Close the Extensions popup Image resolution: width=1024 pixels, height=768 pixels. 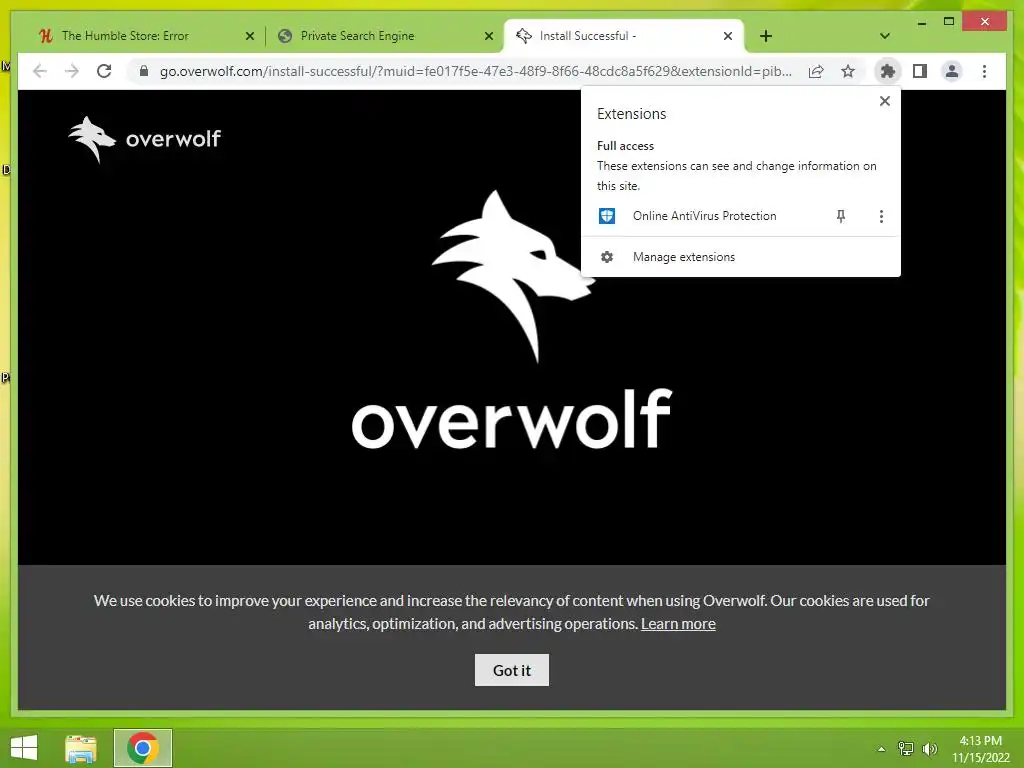point(884,101)
